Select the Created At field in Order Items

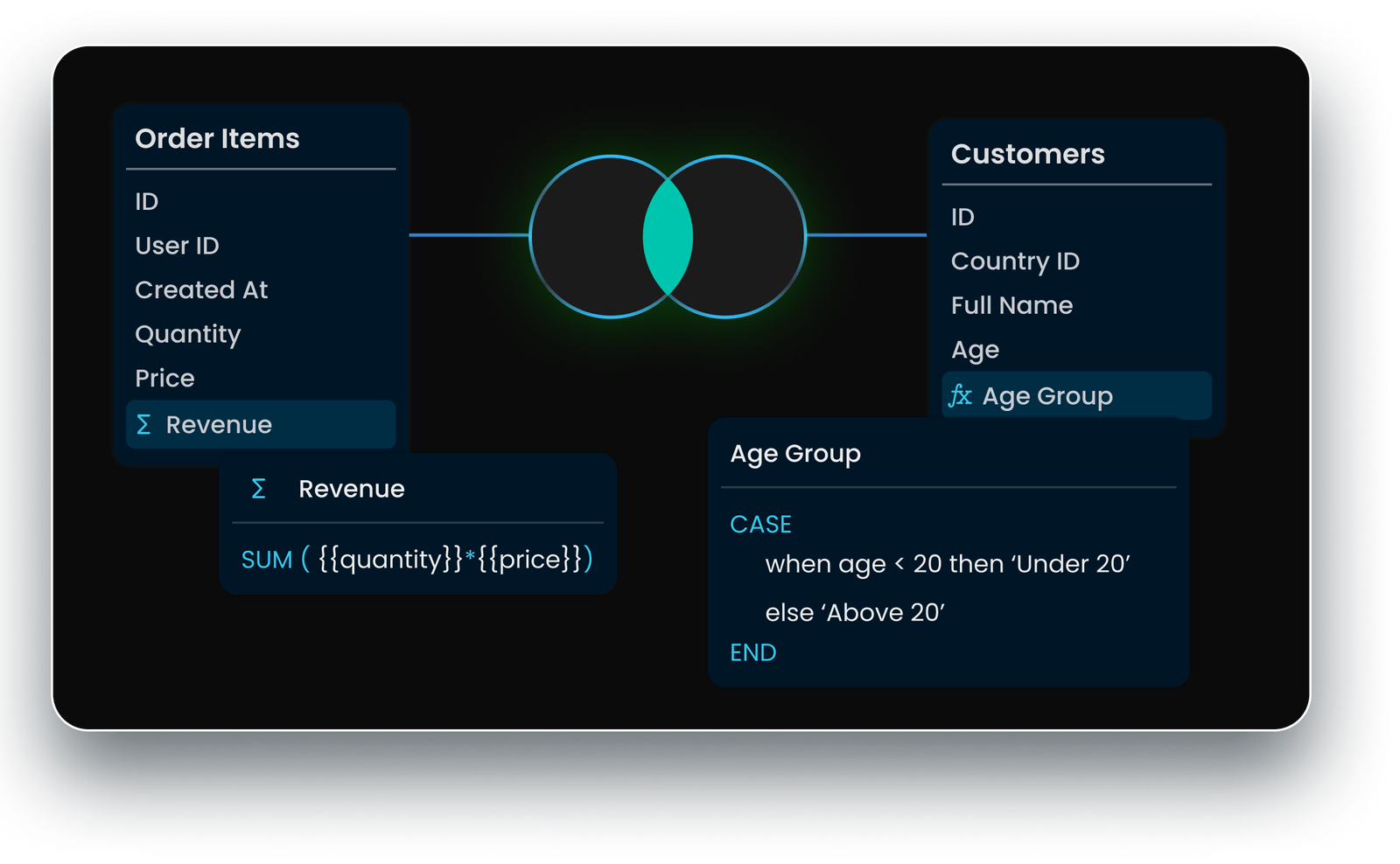(x=200, y=289)
